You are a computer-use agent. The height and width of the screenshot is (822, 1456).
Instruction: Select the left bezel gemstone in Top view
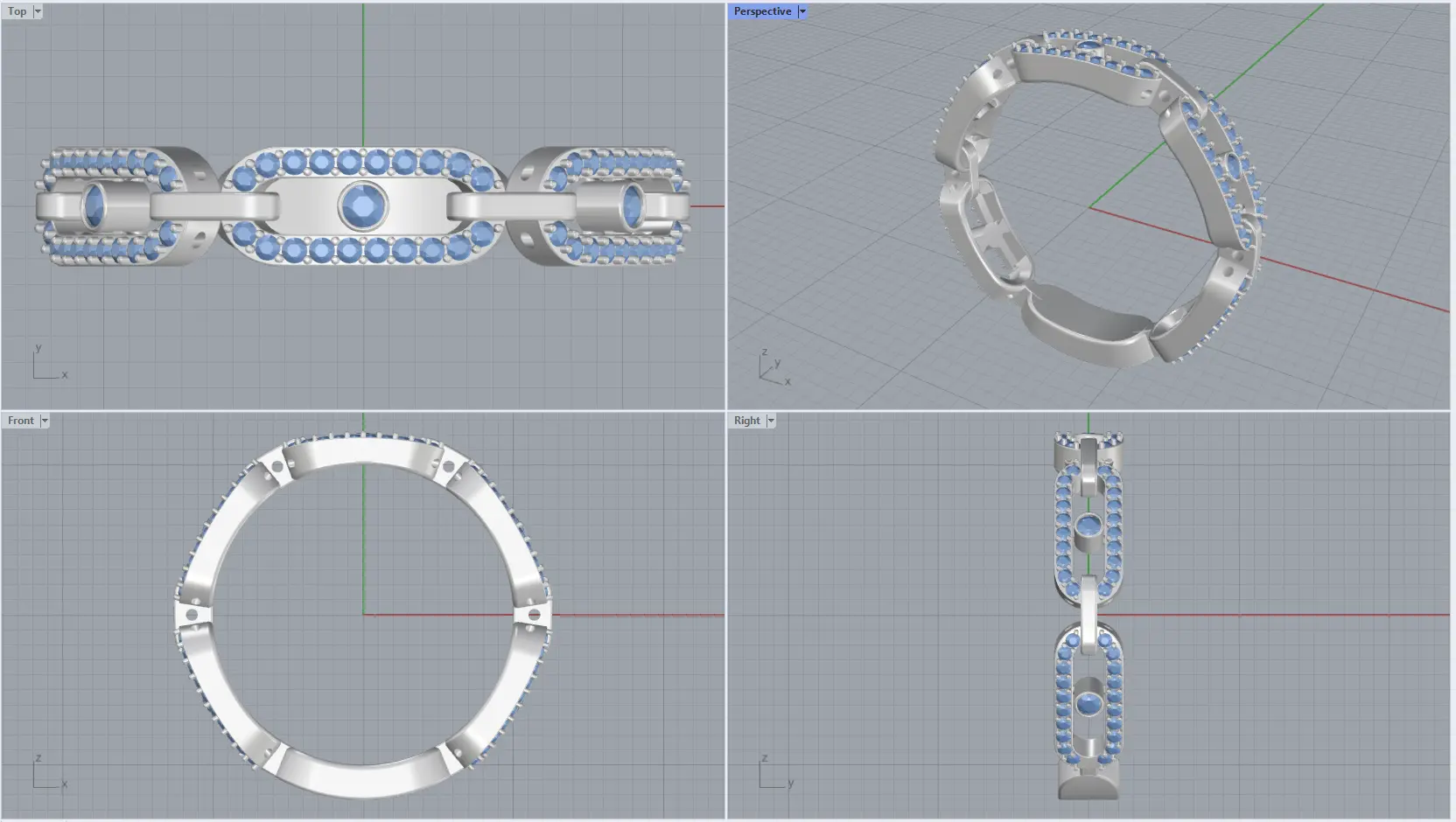[94, 206]
